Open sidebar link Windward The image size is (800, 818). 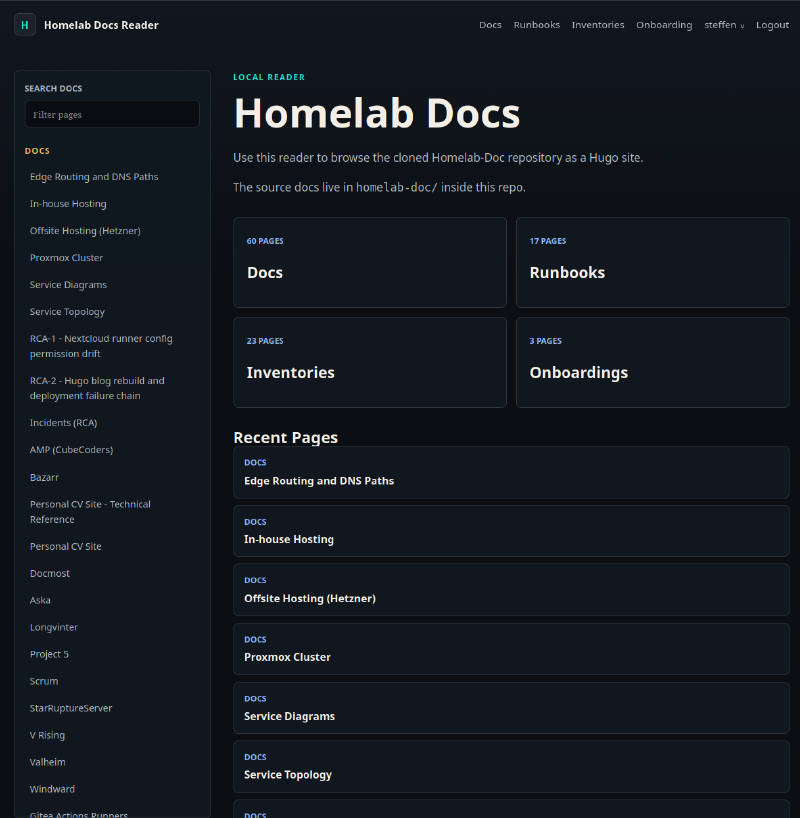[52, 789]
